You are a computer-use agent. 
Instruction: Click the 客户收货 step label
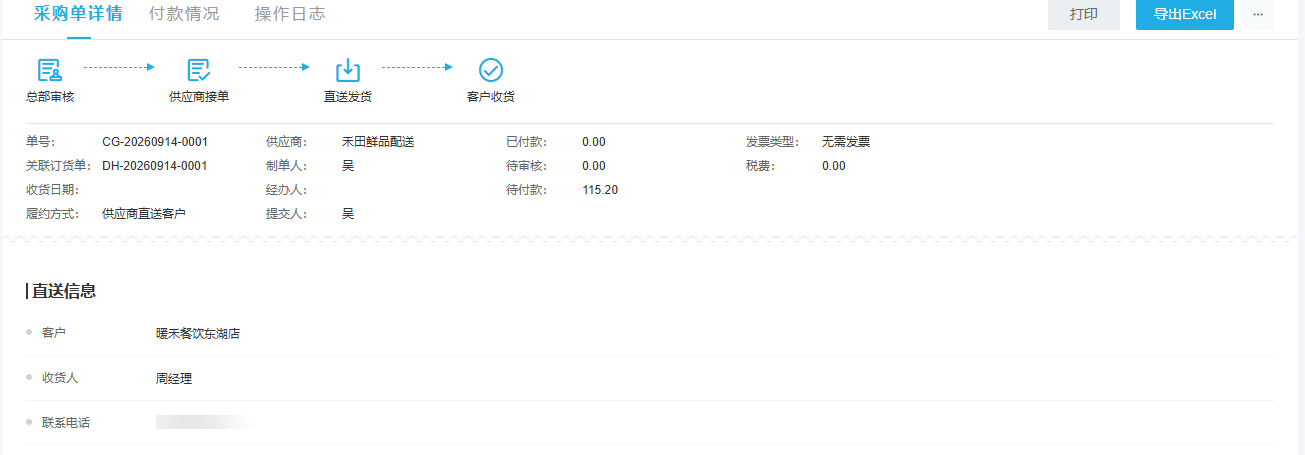pyautogui.click(x=491, y=97)
